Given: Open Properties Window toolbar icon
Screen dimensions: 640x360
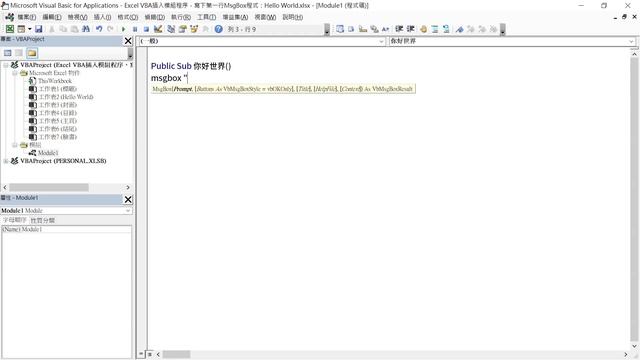Looking at the screenshot, I should pyautogui.click(x=182, y=29).
